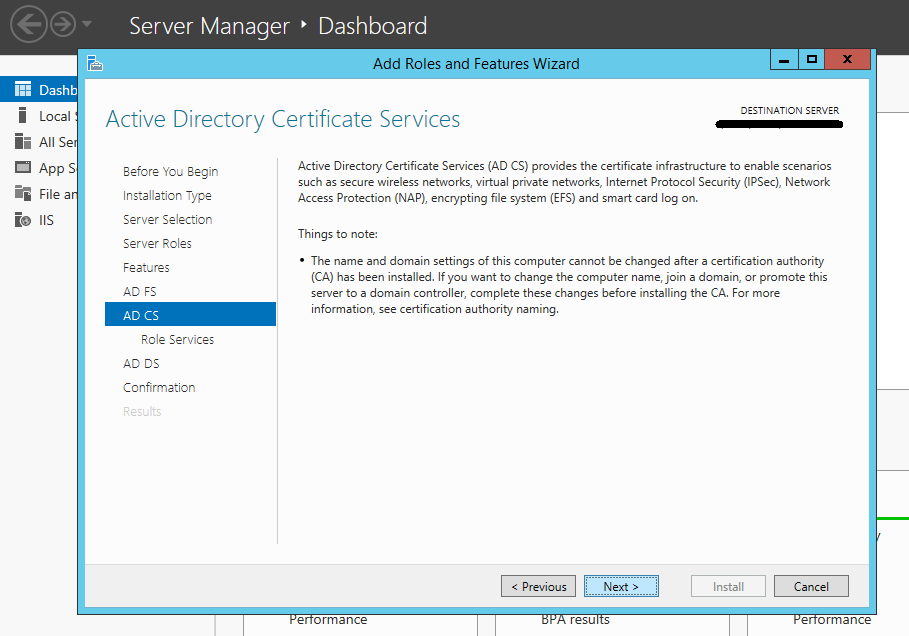Switch to the Installation Type step
Viewport: 909px width, 636px height.
pyautogui.click(x=167, y=195)
